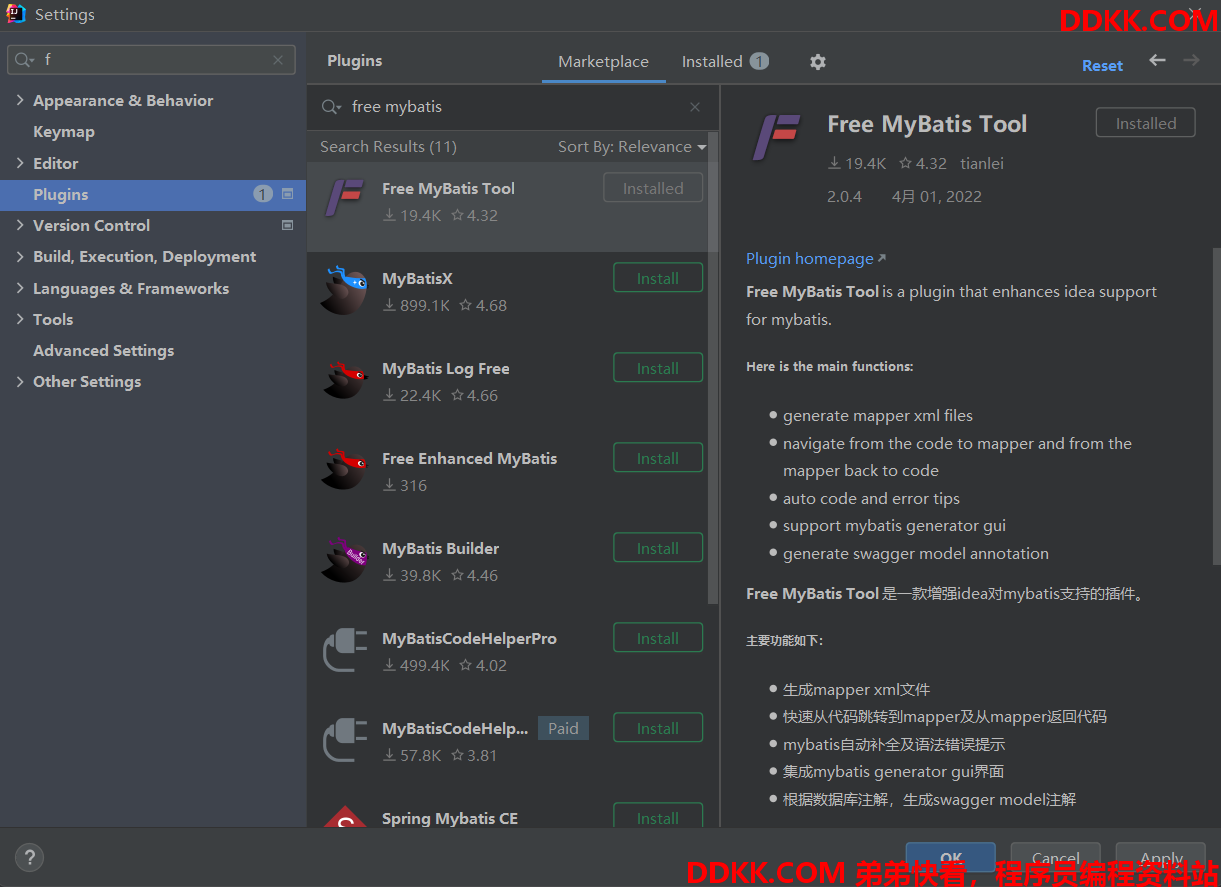
Task: Click the project-level icon beside Version Control
Action: (288, 225)
